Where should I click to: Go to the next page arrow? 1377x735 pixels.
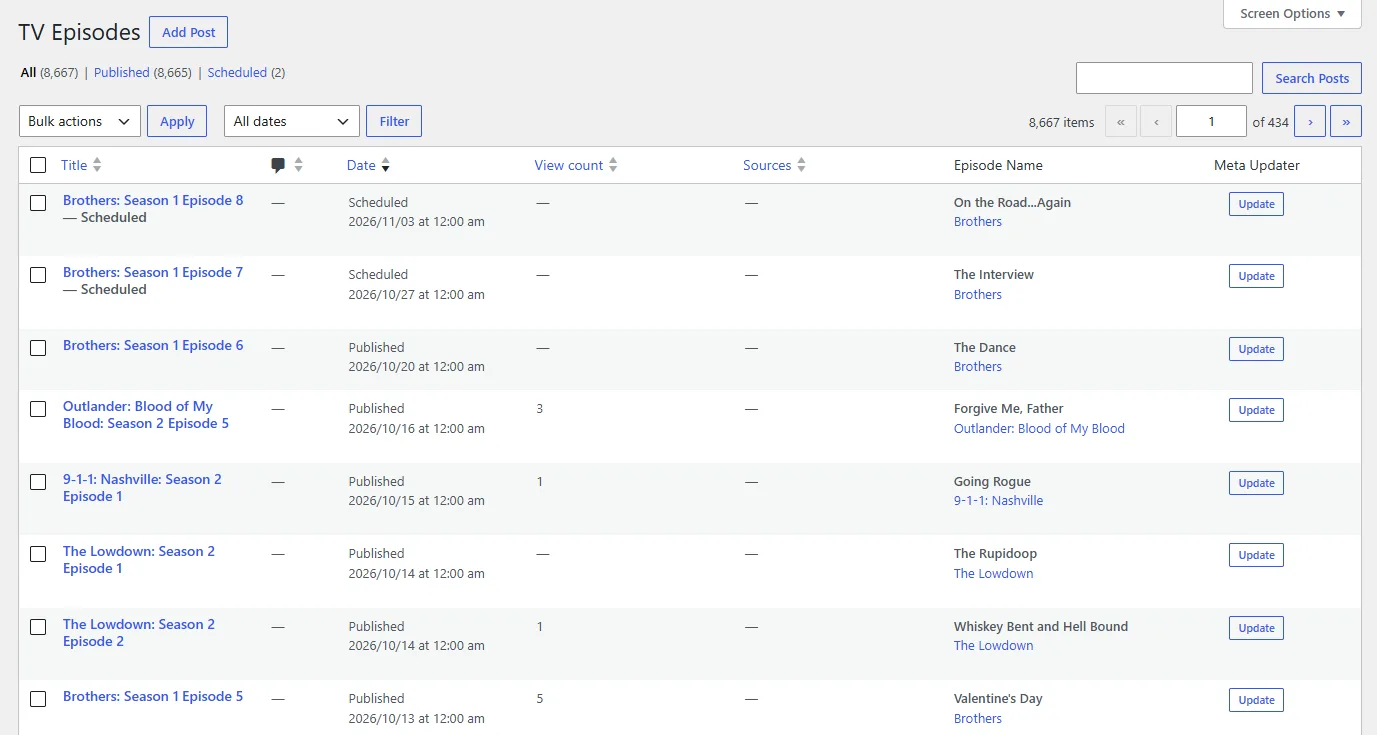1310,121
